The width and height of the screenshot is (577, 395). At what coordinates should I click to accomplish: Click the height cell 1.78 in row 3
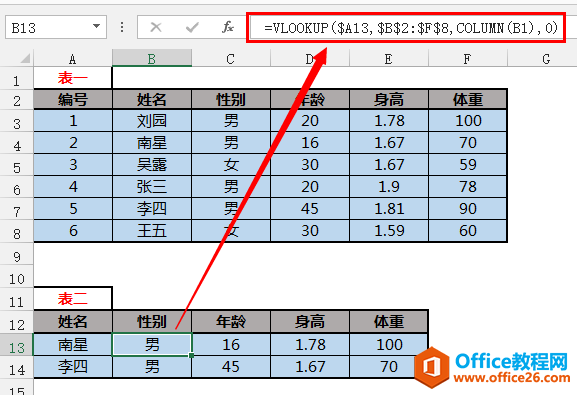389,121
